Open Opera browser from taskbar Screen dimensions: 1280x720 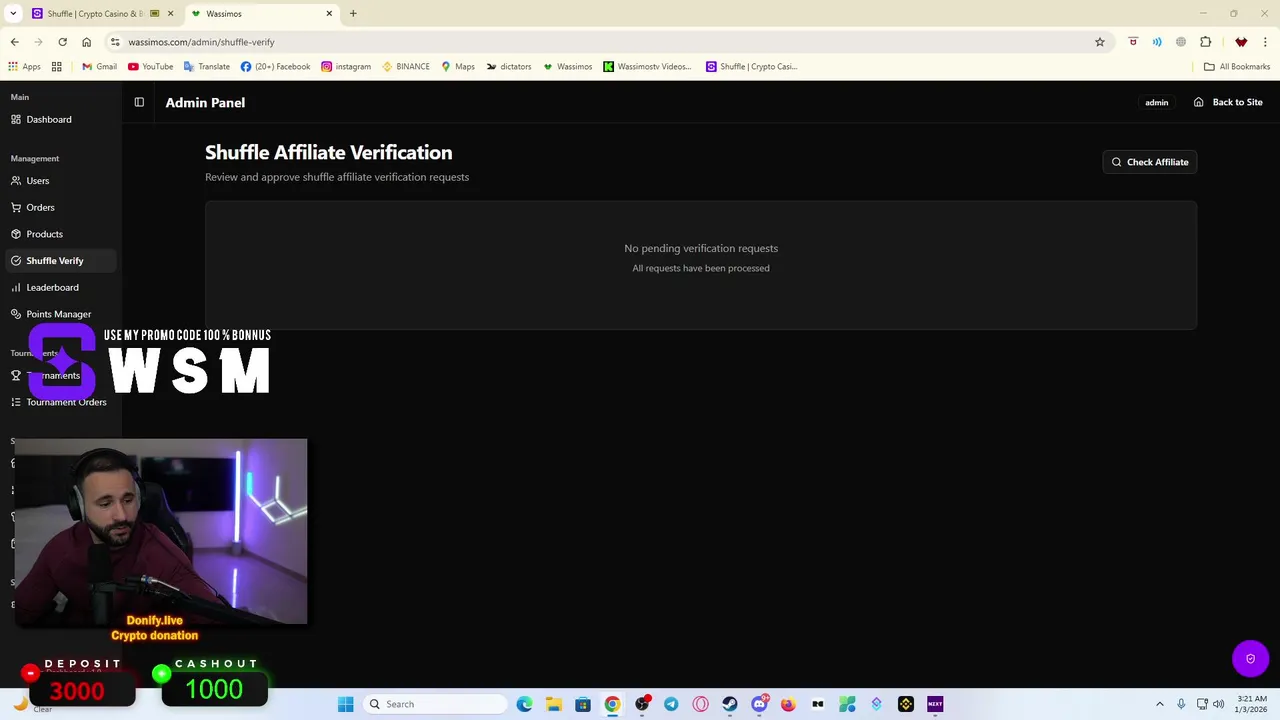700,704
